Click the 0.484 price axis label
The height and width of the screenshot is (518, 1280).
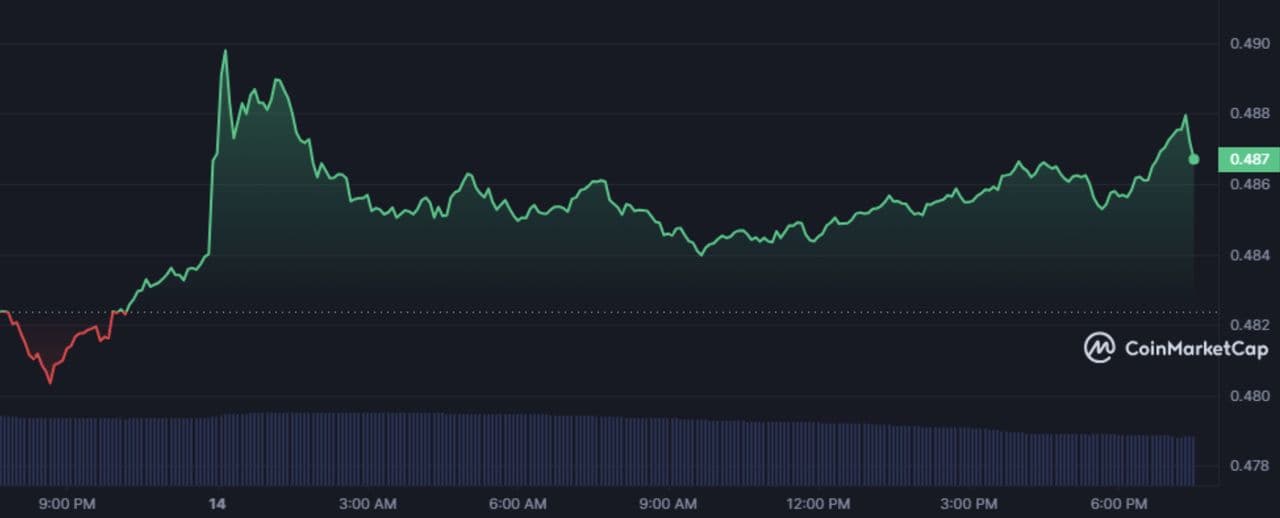tap(1248, 255)
